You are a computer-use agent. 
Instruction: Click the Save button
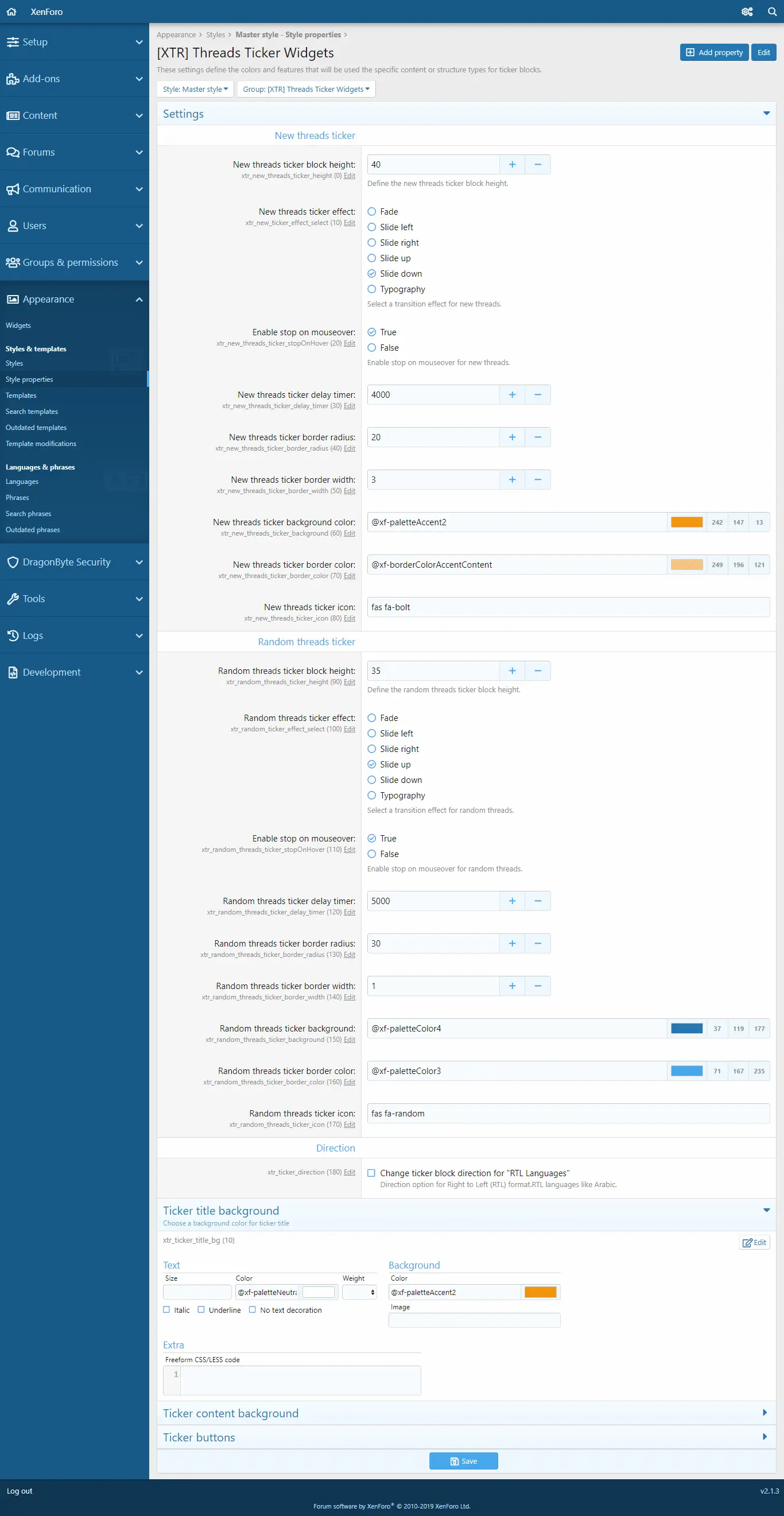coord(463,1461)
